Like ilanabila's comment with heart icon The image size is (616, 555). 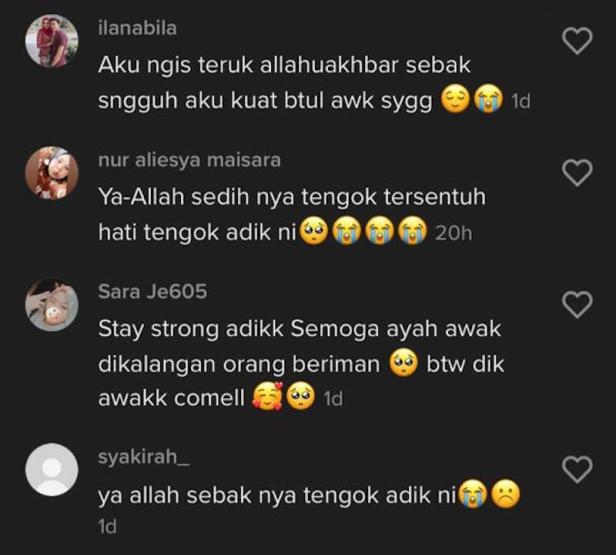pos(577,41)
